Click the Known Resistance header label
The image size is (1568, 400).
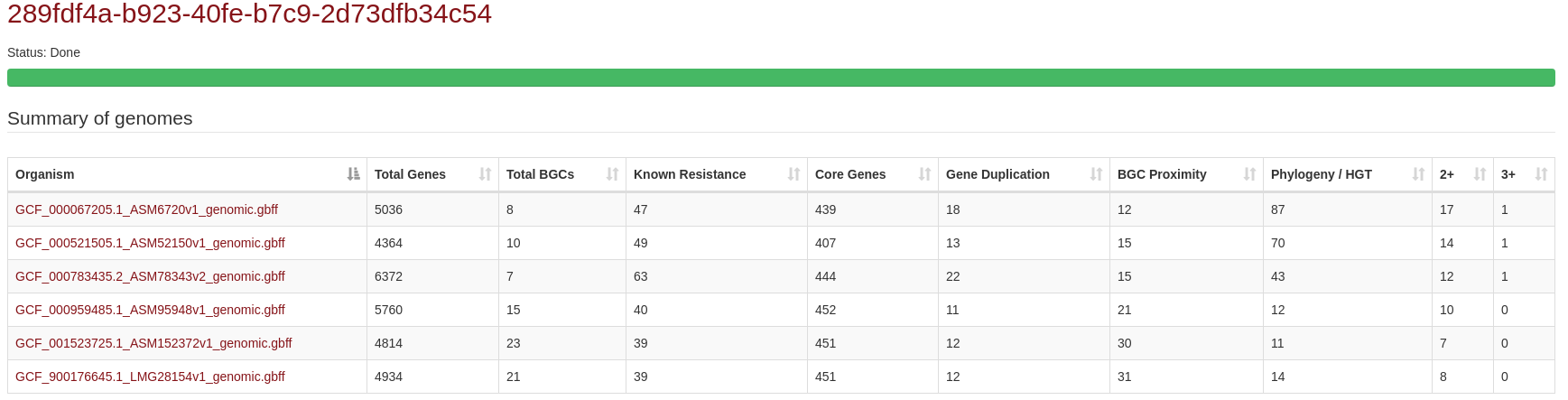click(x=690, y=174)
